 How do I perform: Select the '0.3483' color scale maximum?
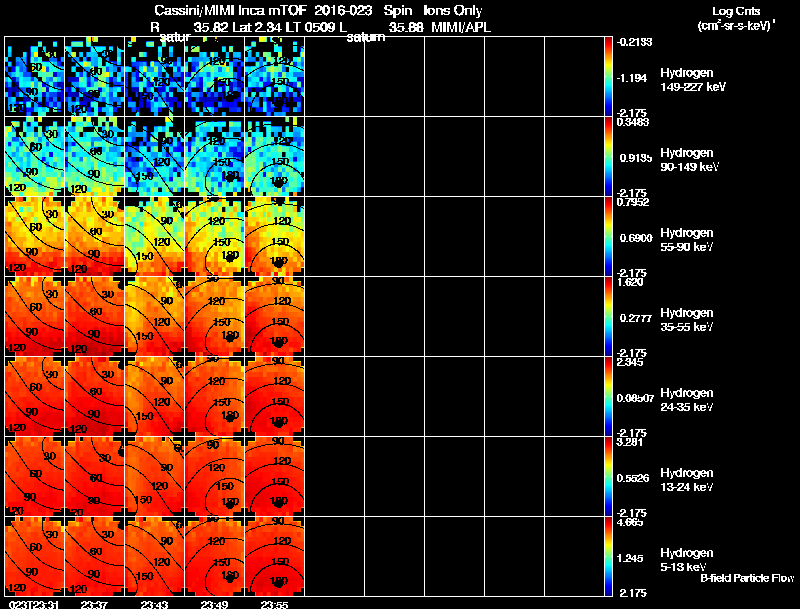633,122
